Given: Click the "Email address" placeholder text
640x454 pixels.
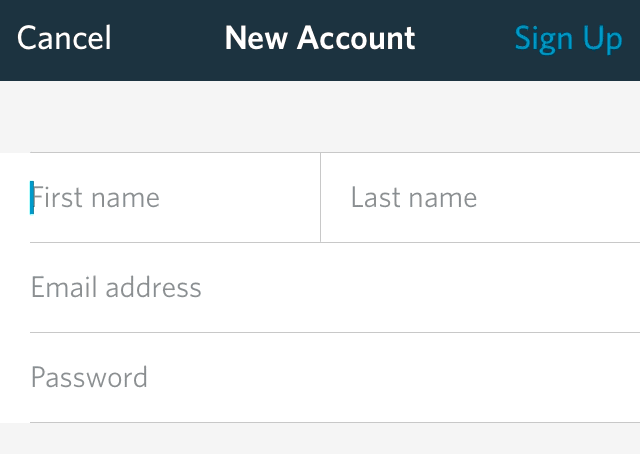Looking at the screenshot, I should 116,288.
